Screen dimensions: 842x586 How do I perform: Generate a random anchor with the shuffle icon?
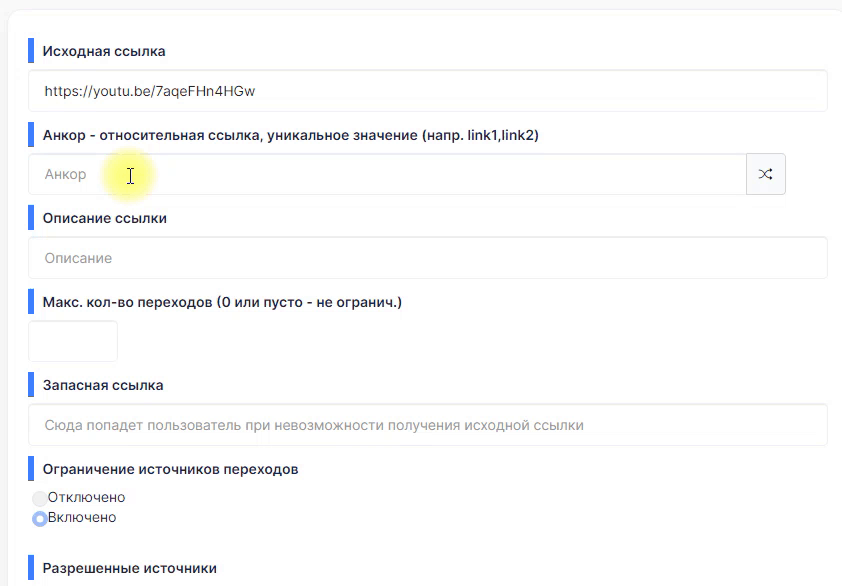(766, 174)
